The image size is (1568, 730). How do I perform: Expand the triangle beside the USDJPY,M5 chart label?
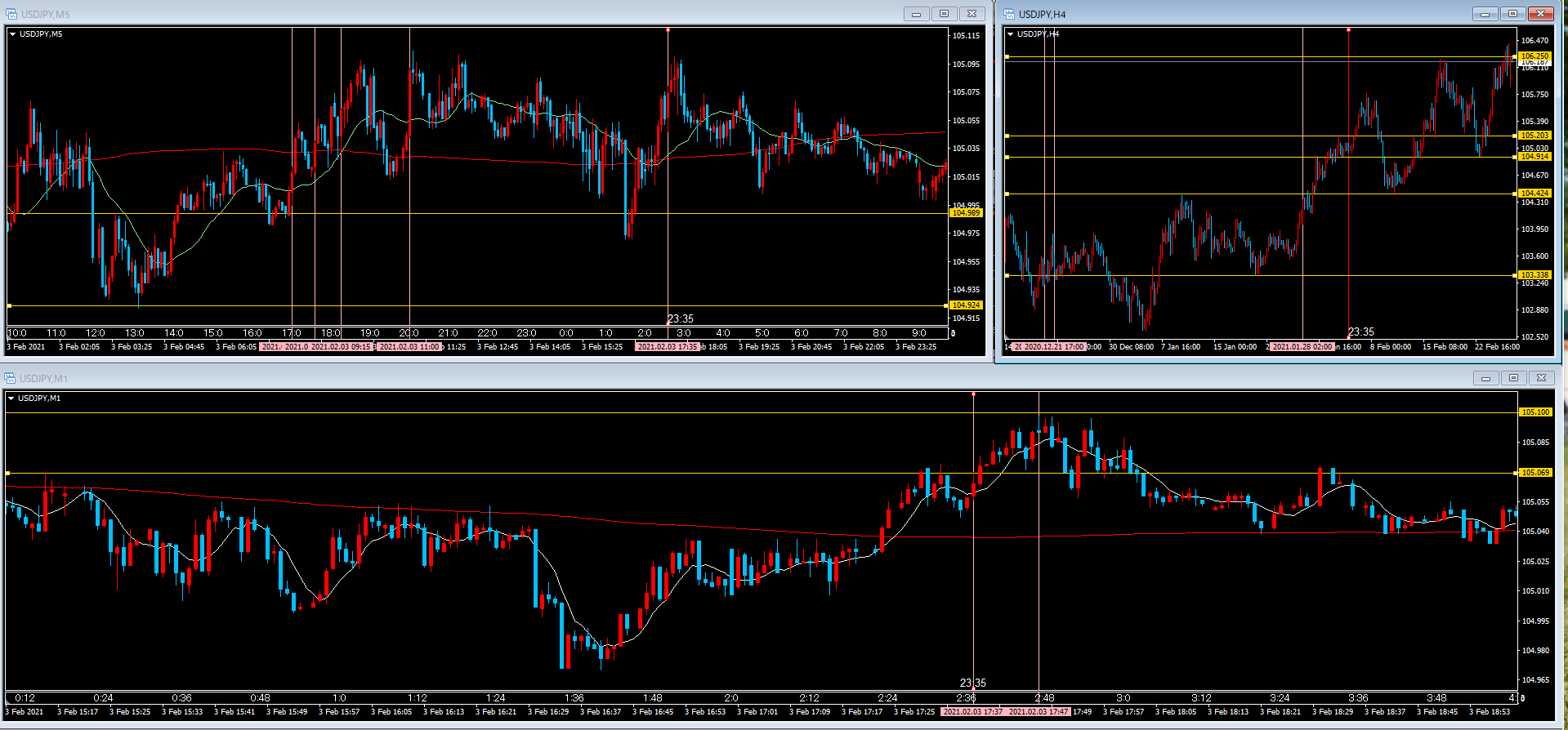12,34
